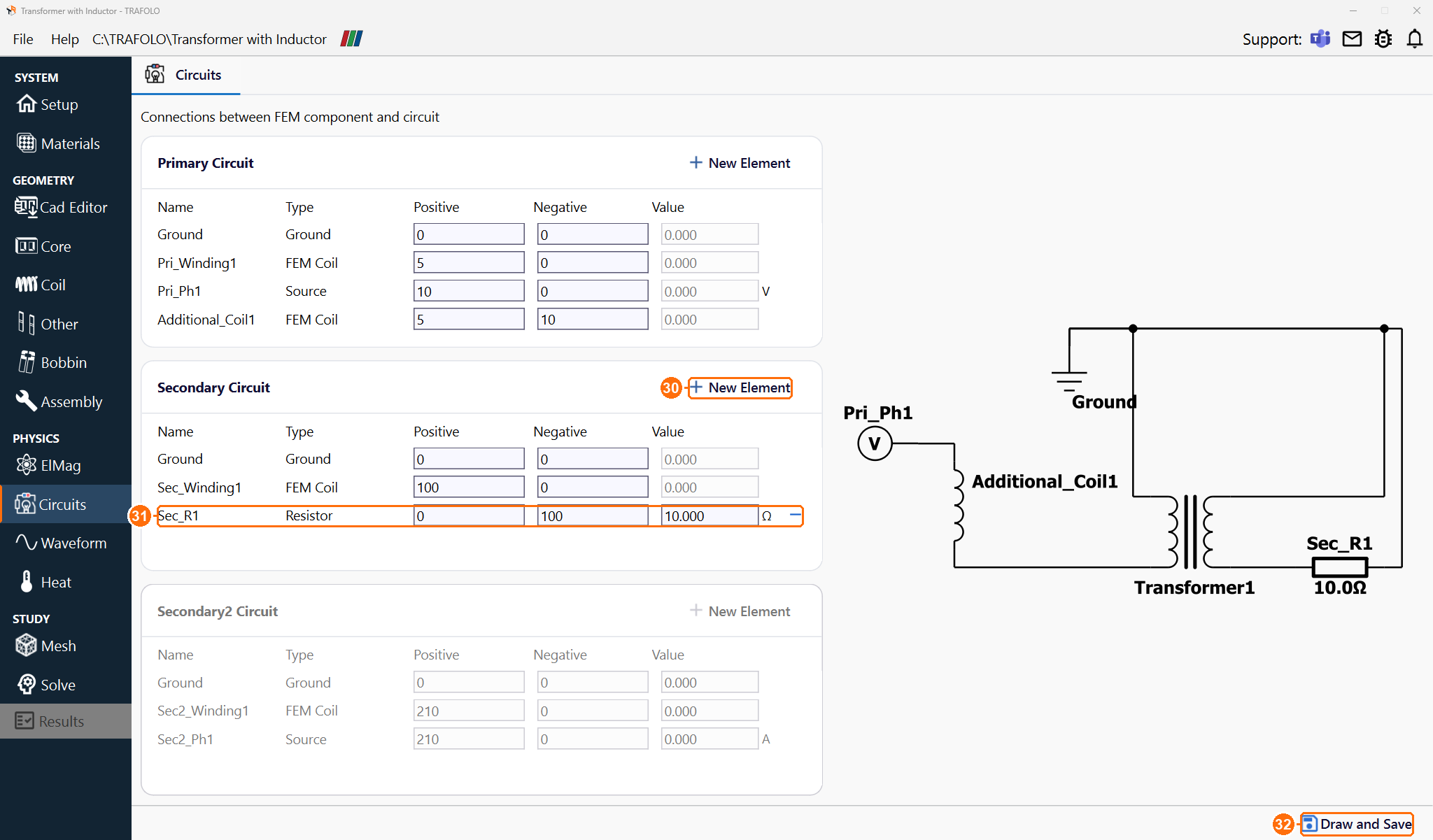Screen dimensions: 1433x840
Task: Open Solve study page
Action: pos(45,685)
